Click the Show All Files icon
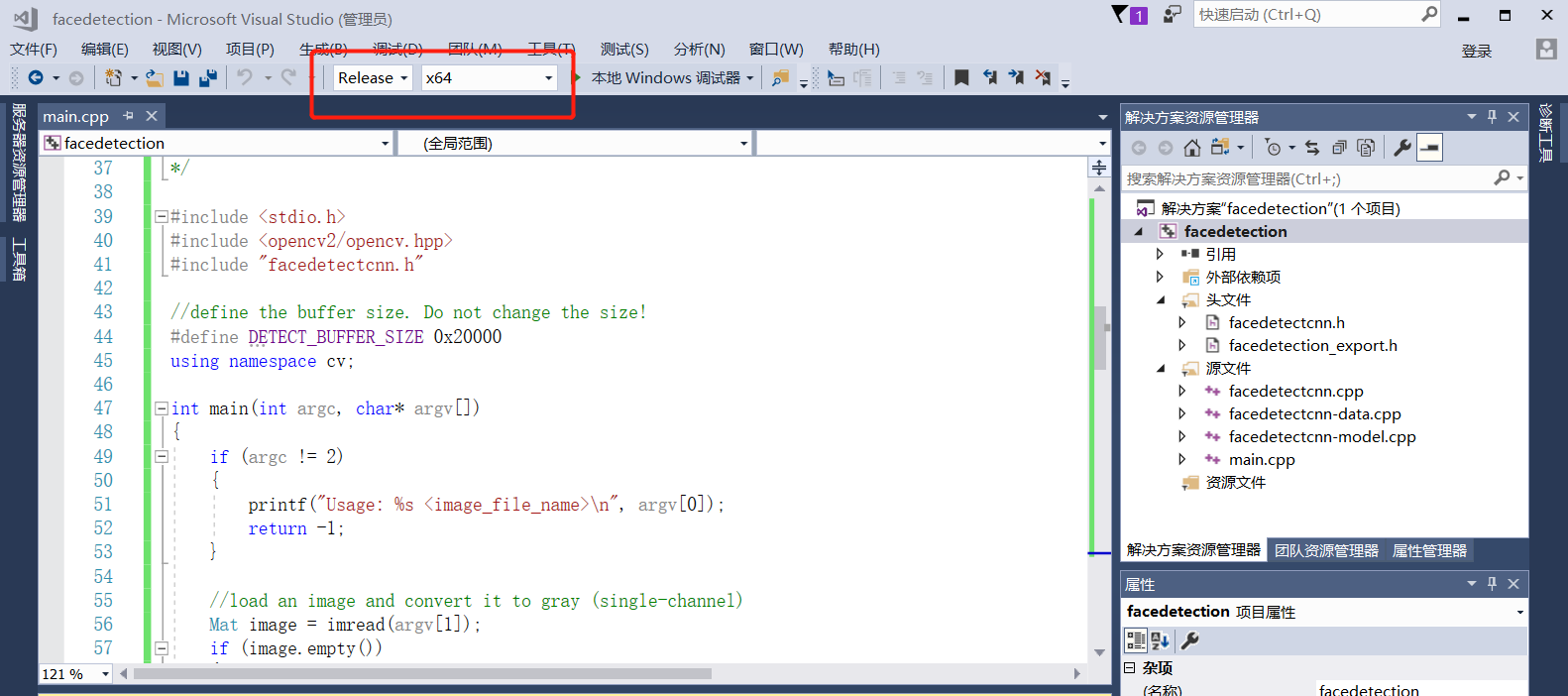The image size is (1568, 696). [1366, 148]
